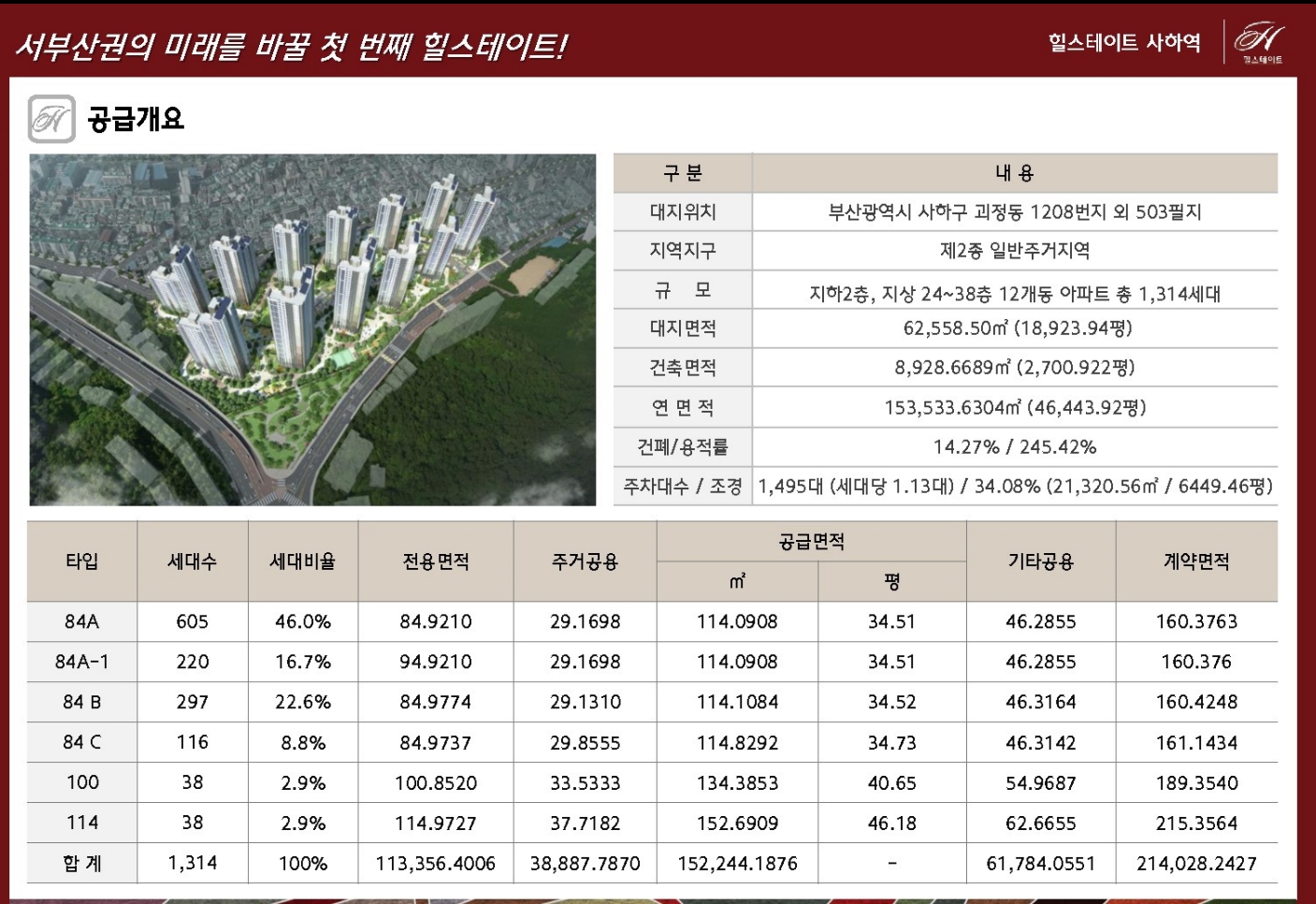Click the 타입 column header
The image size is (1316, 904).
tap(82, 561)
